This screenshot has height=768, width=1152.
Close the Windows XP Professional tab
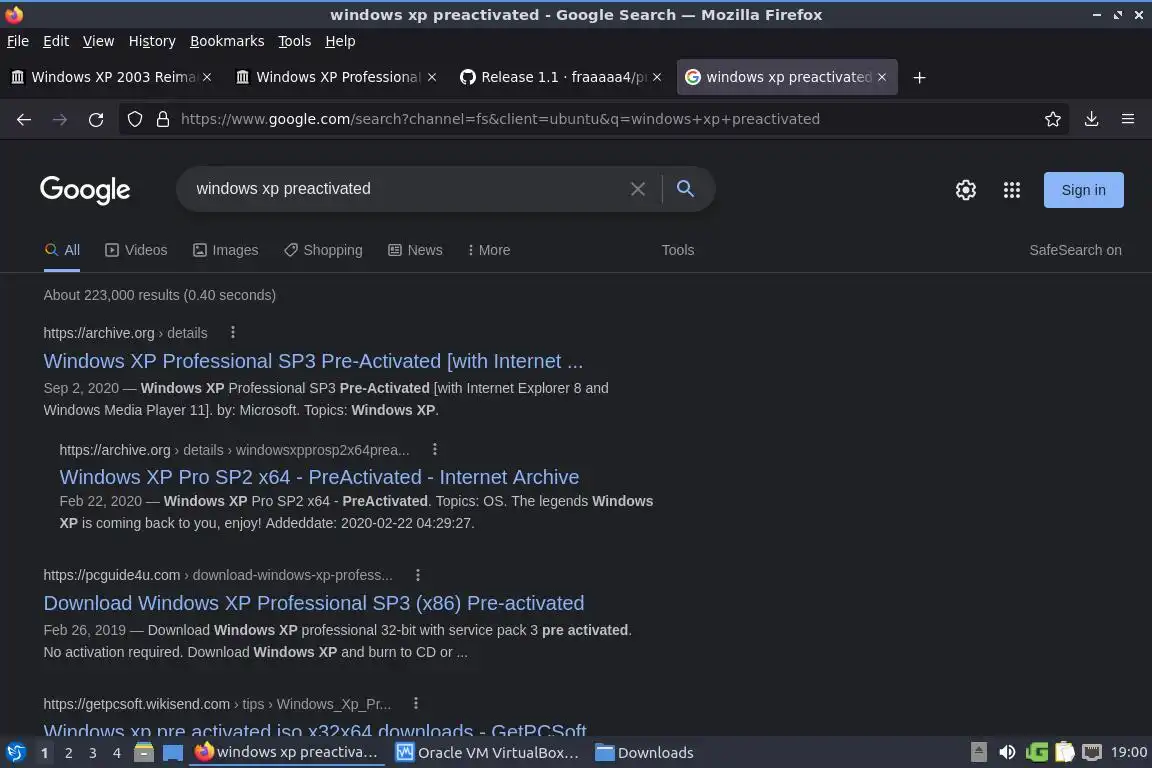[x=432, y=77]
